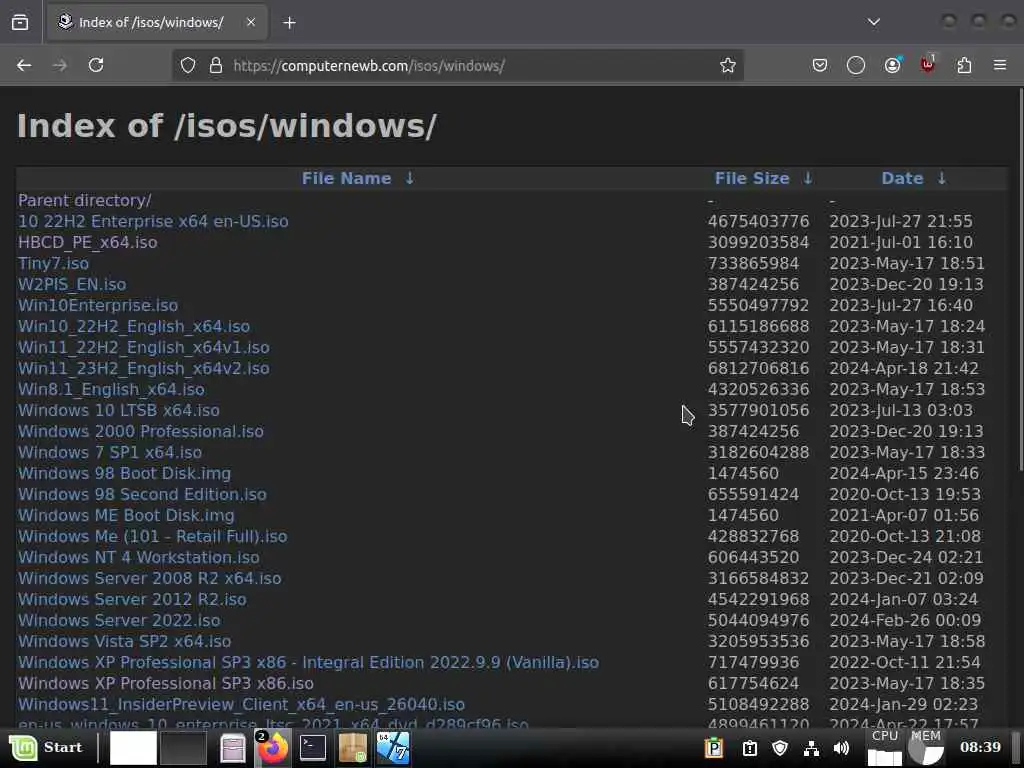Open the Firefox hamburger menu
This screenshot has width=1024, height=768.
pyautogui.click(x=1000, y=65)
